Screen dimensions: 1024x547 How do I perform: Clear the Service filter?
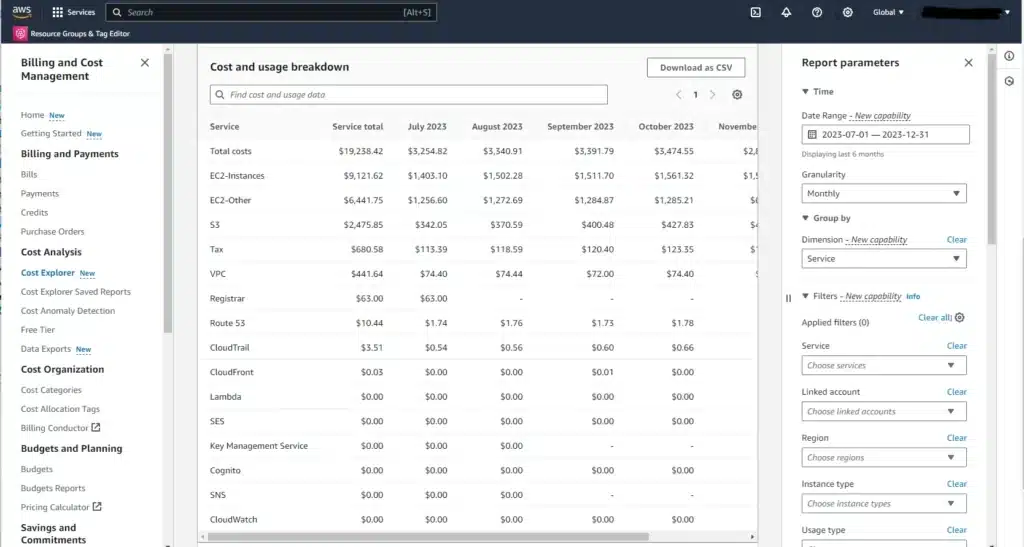pos(957,346)
